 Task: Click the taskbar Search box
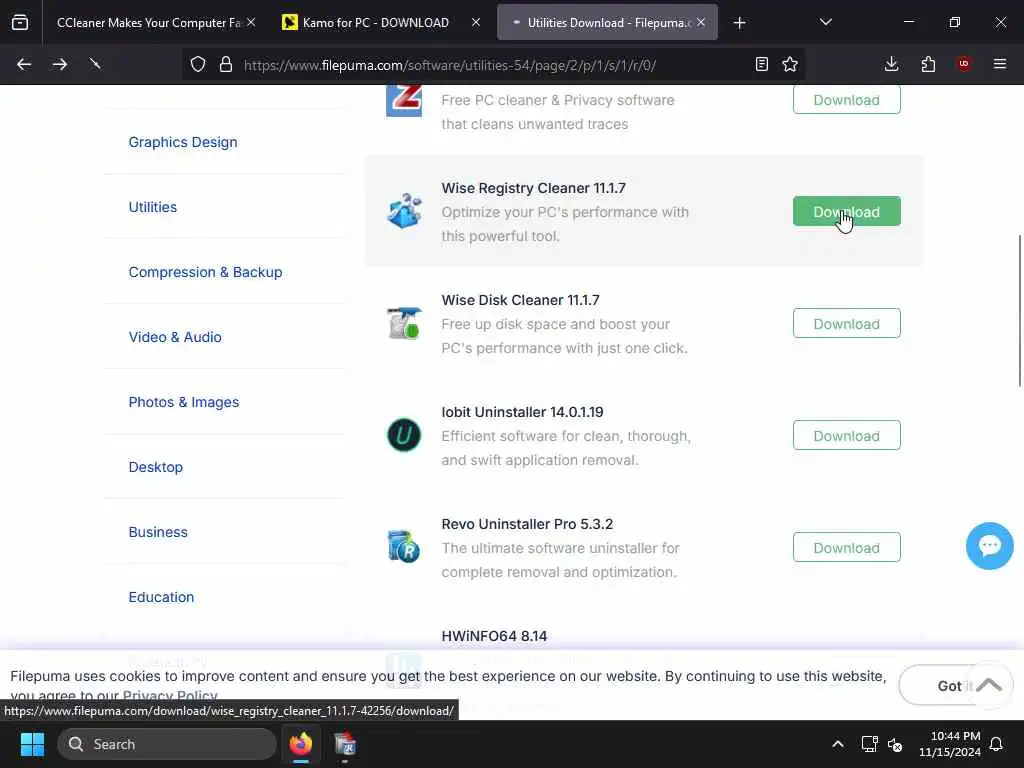point(167,744)
